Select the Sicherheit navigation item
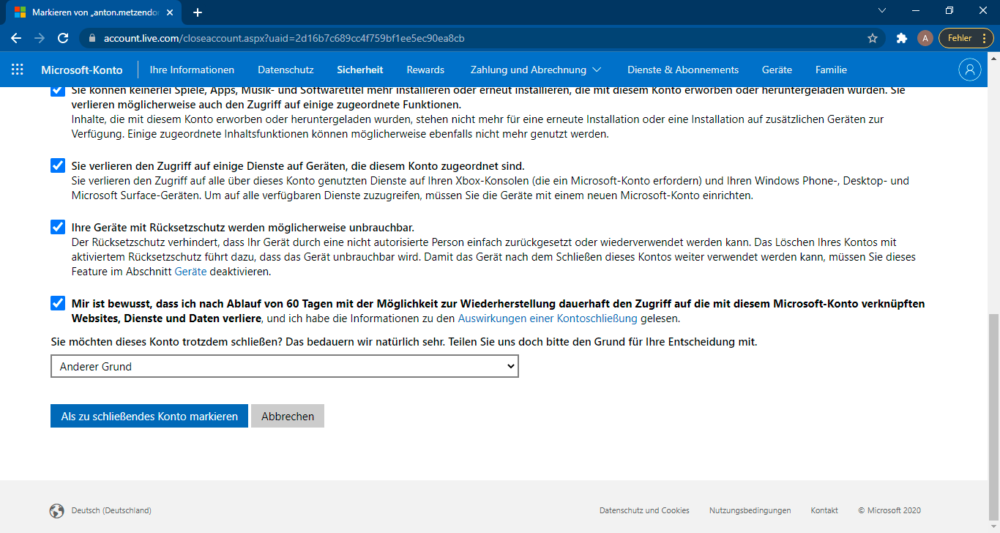Screen dimensions: 1000x533 (360, 69)
